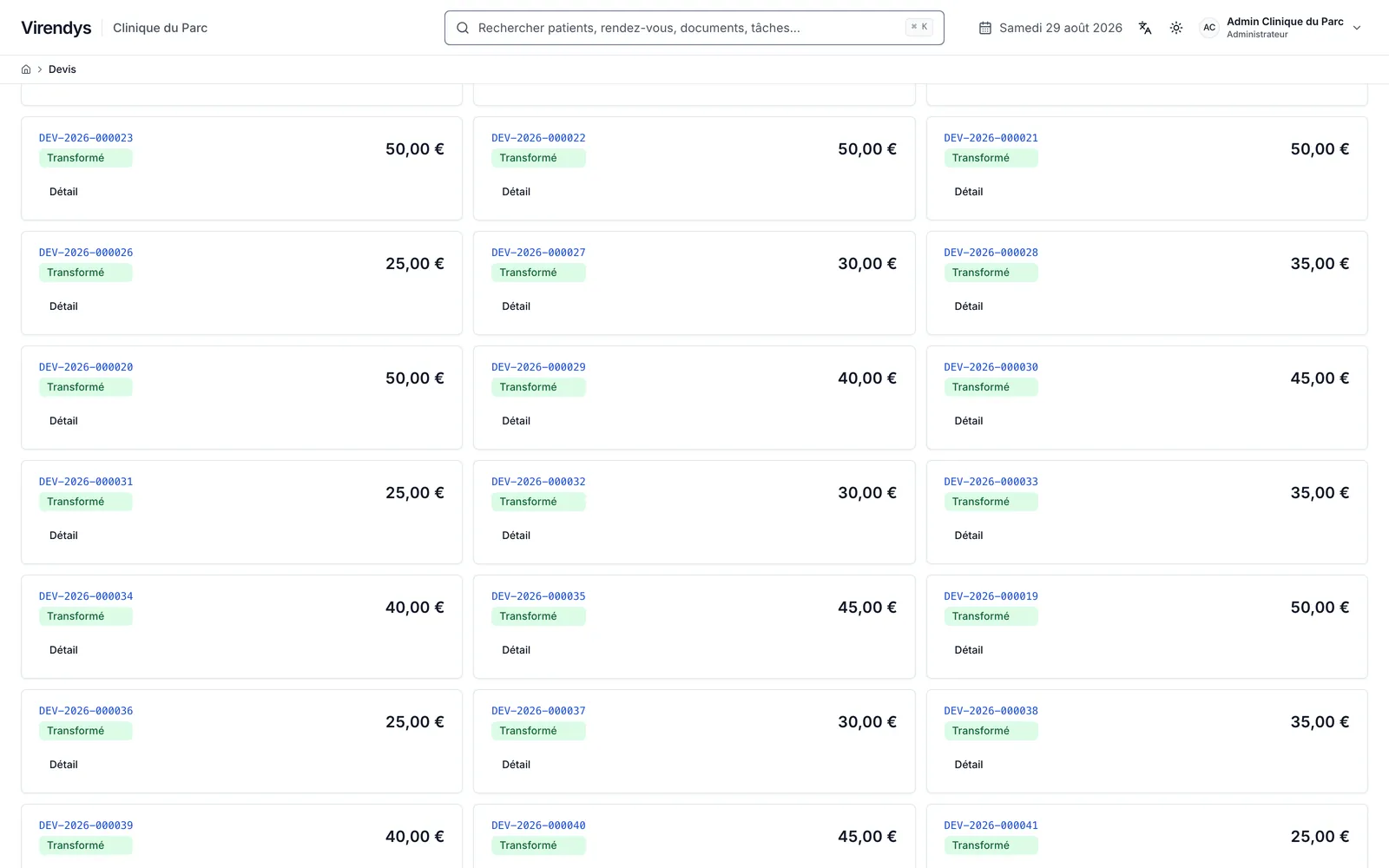This screenshot has height=868, width=1389.
Task: Click Transformé badge on DEV-2026-000040
Action: (538, 845)
